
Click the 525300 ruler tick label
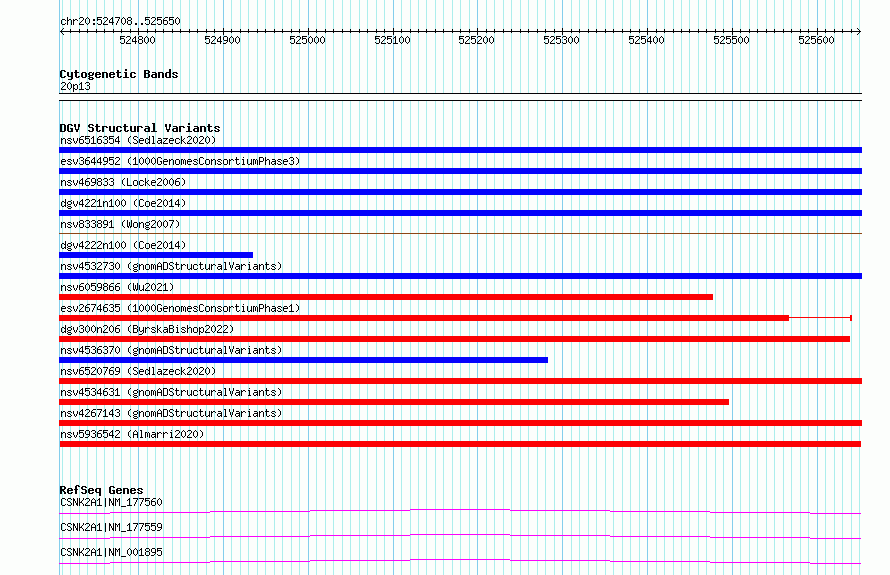point(561,40)
